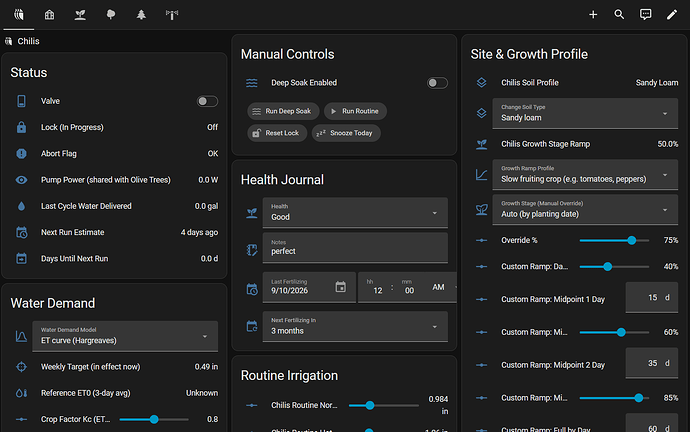Click the Abort Flag alert icon
This screenshot has width=690, height=432.
click(21, 154)
